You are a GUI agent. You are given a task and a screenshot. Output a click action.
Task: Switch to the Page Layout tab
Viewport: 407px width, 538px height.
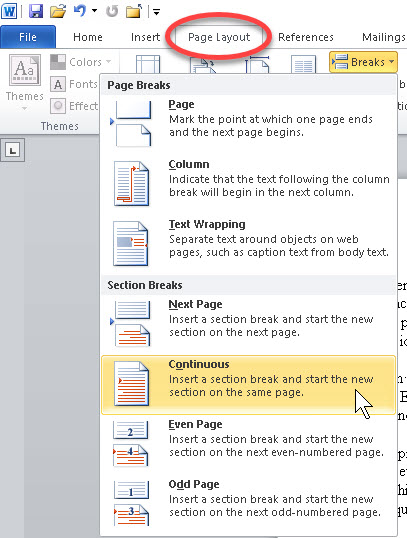click(219, 37)
